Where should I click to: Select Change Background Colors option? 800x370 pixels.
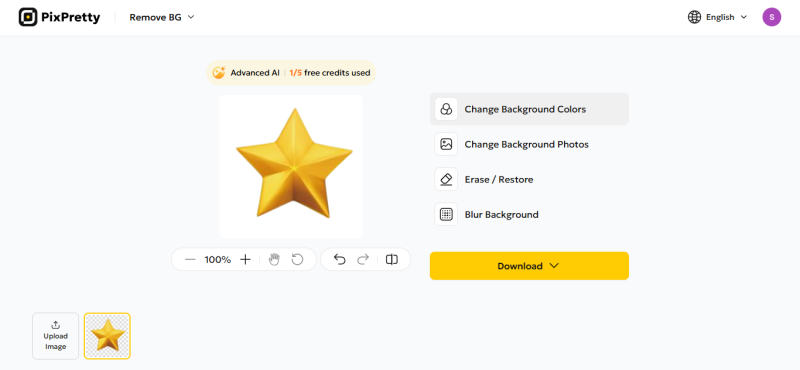529,109
